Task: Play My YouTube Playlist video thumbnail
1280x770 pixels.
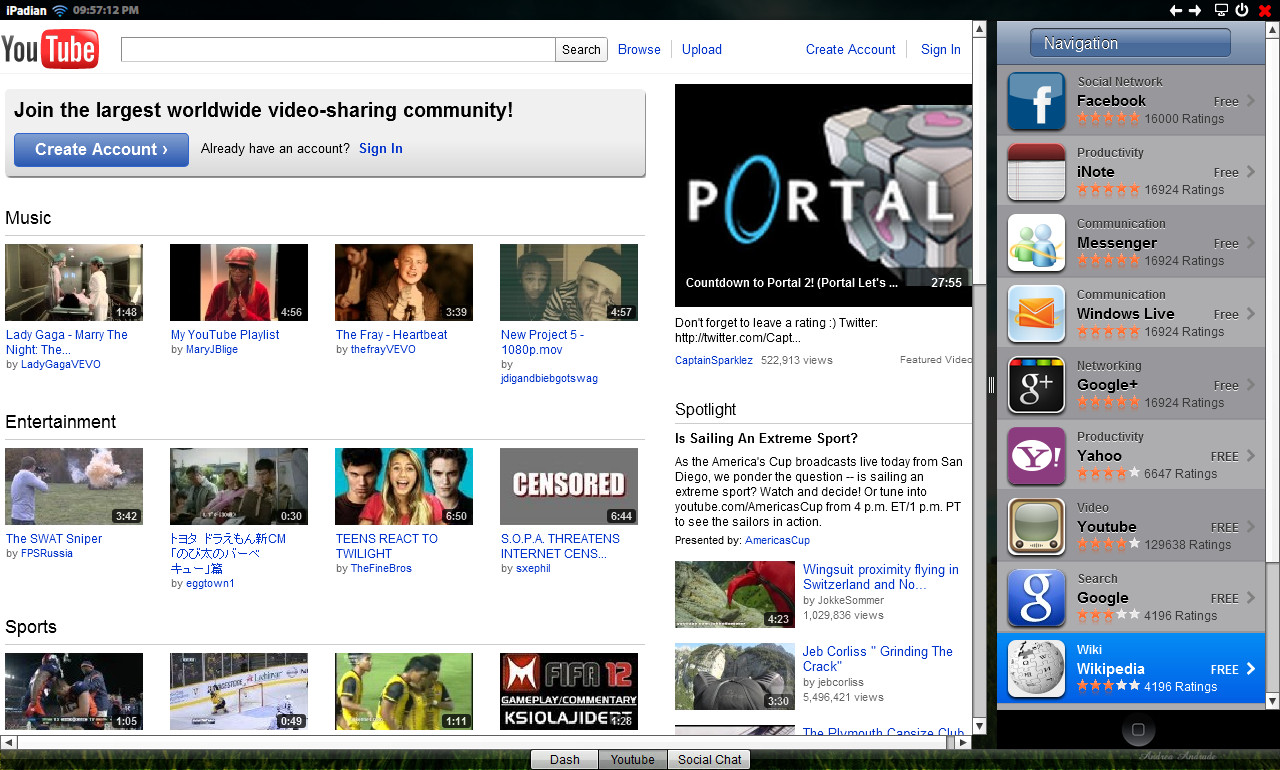Action: (239, 282)
